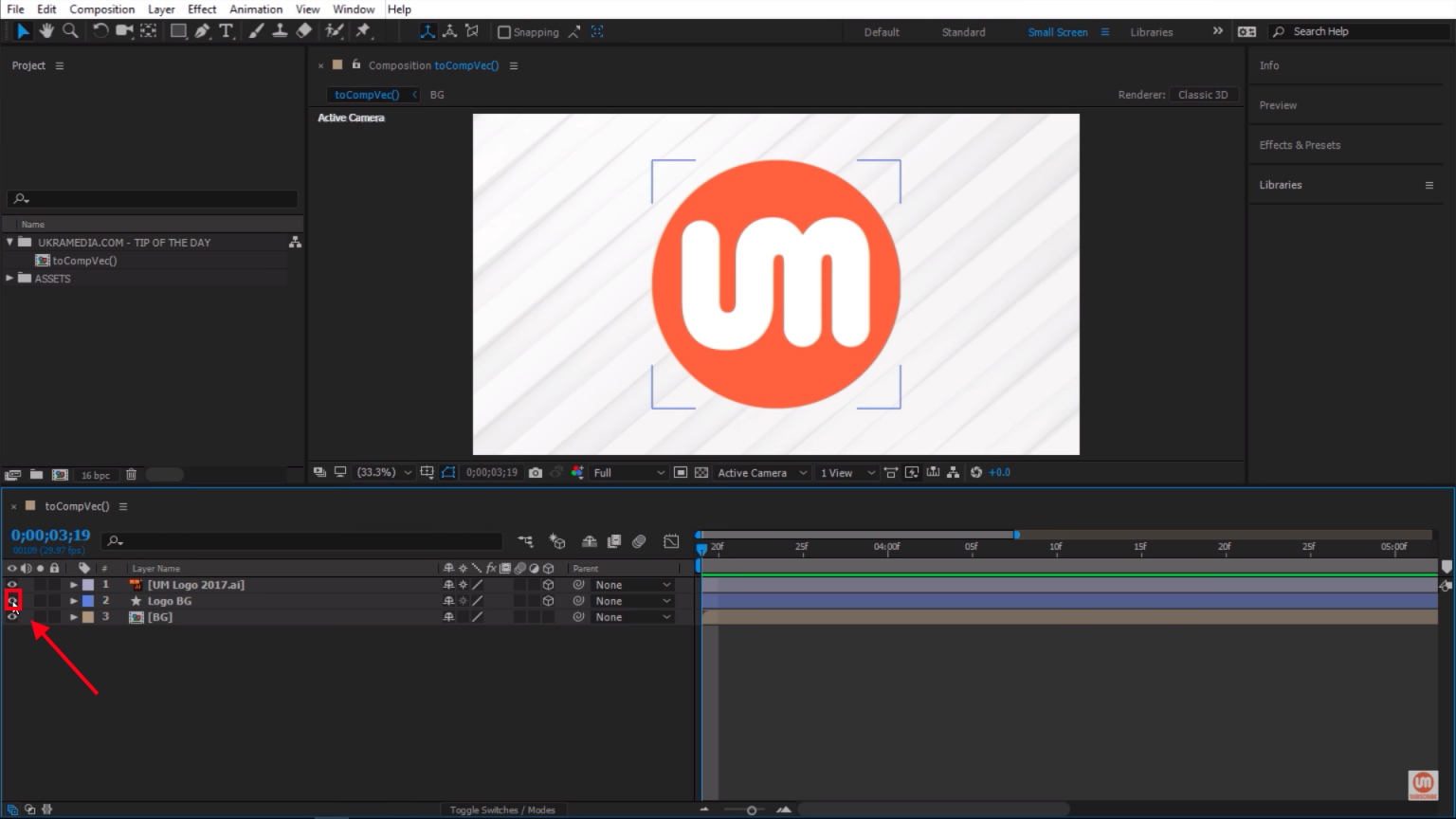
Task: Click the 16 bpc color depth button
Action: (x=95, y=475)
